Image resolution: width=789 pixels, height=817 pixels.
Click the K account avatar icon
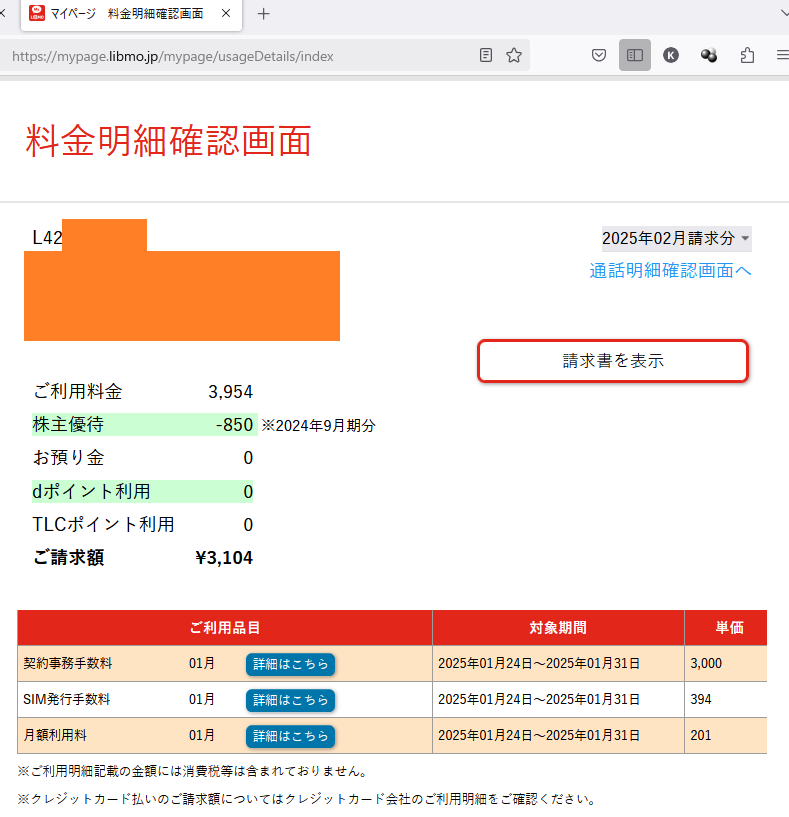click(671, 56)
